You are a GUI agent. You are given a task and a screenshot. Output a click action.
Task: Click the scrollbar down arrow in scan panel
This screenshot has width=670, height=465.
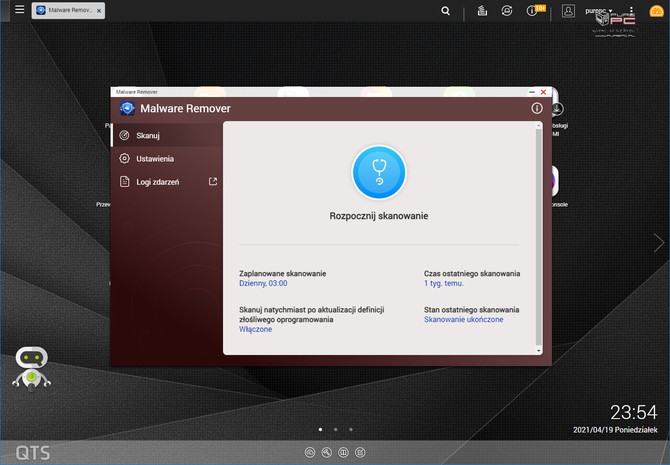click(x=538, y=350)
